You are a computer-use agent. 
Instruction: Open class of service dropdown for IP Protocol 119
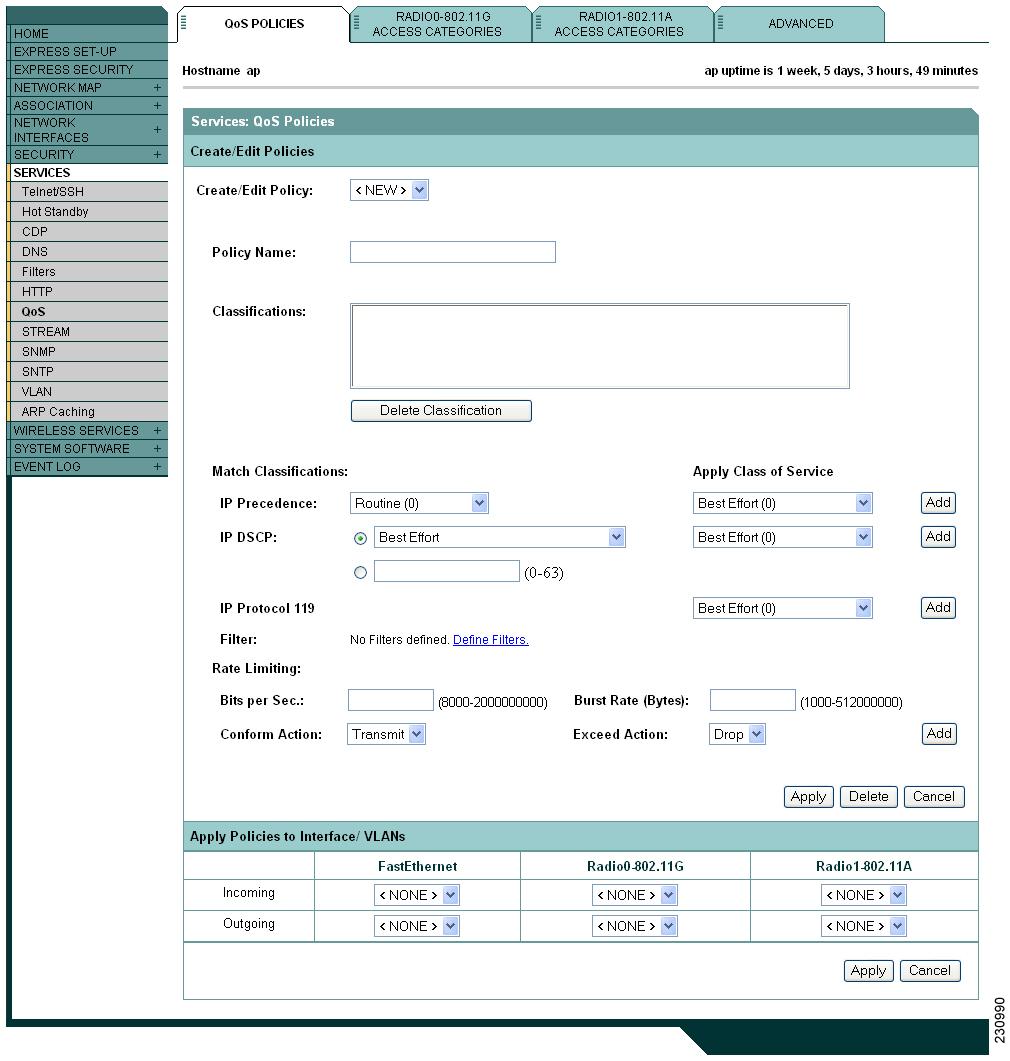pyautogui.click(x=782, y=608)
